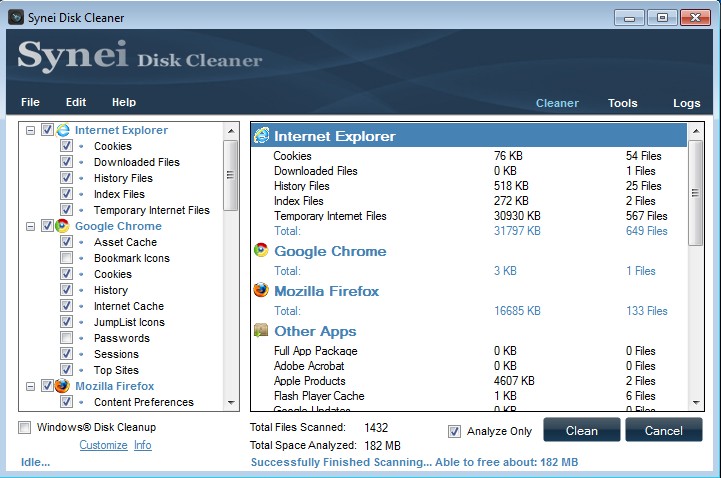Enable Windows Disk Cleanup checkbox
Viewport: 721px width, 478px height.
click(x=25, y=428)
